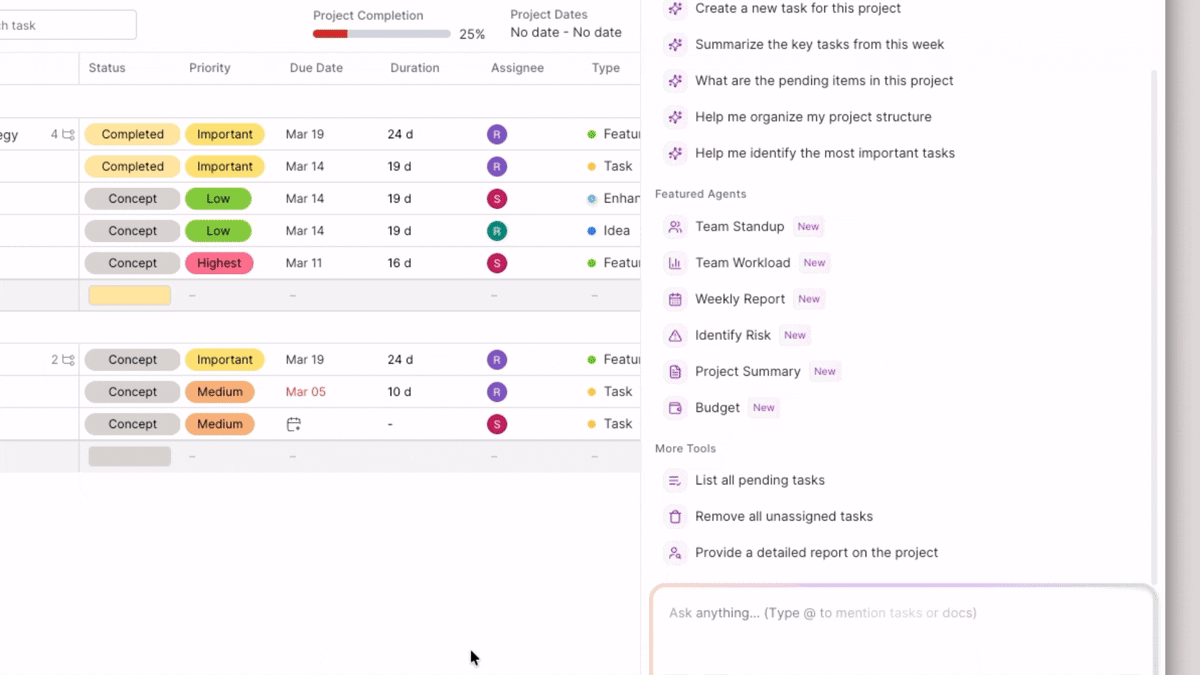The width and height of the screenshot is (1200, 675).
Task: Click the Budget wallet icon
Action: click(675, 408)
